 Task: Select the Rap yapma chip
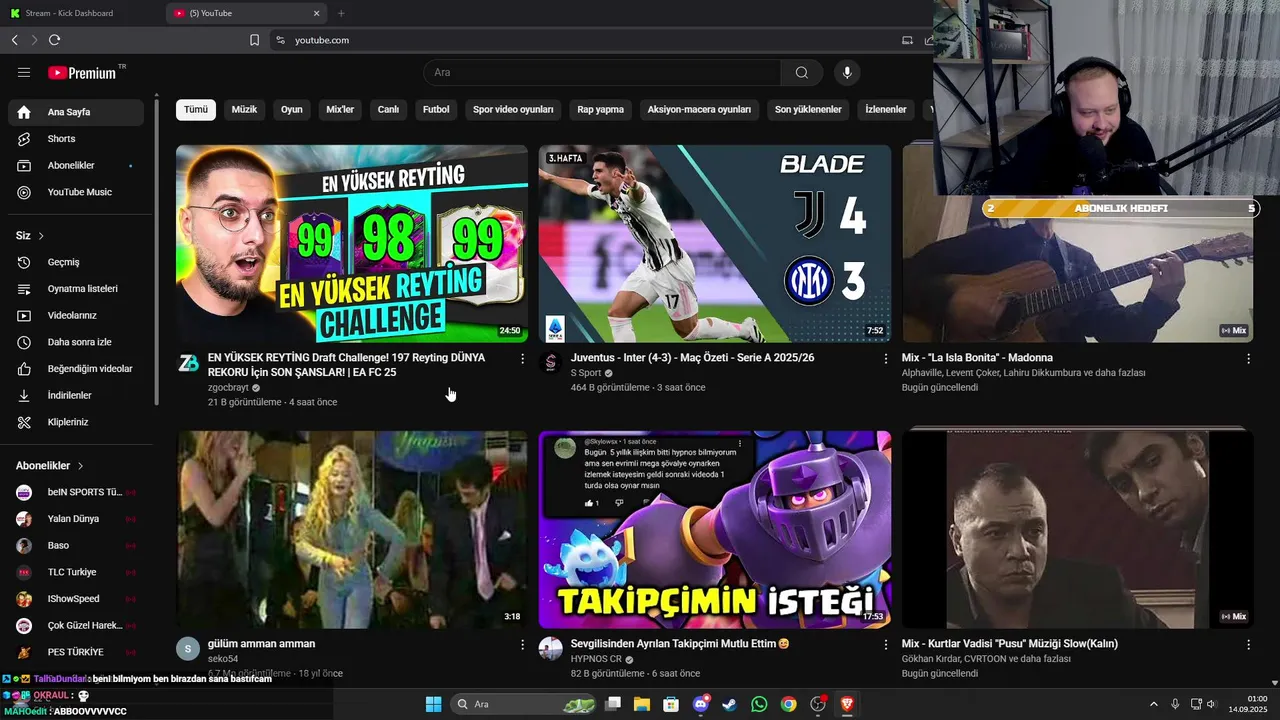click(x=600, y=110)
